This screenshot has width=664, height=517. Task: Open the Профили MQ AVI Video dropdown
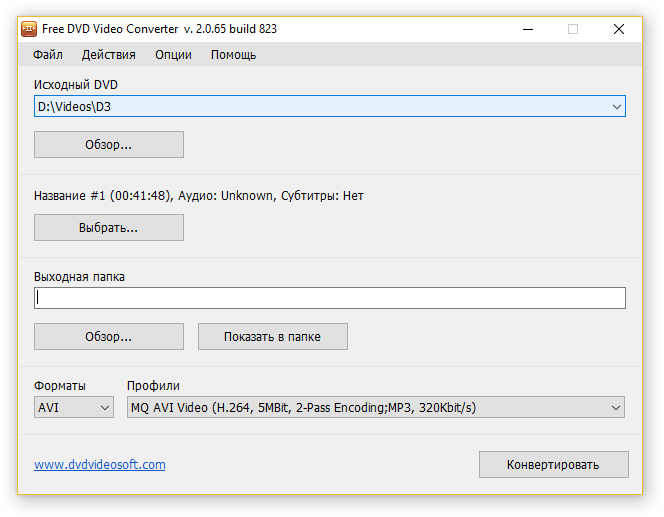pos(376,407)
